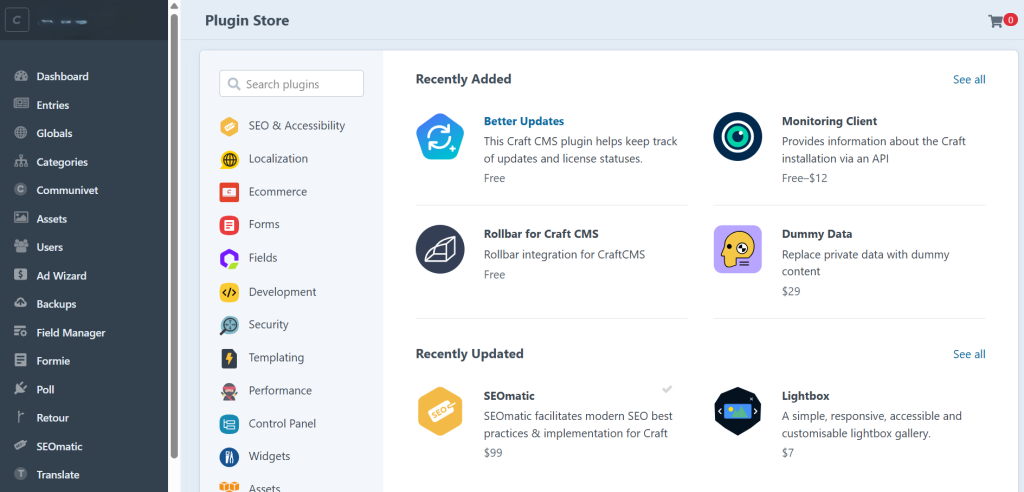The height and width of the screenshot is (492, 1024).
Task: Click the Localization globe category icon
Action: tap(229, 159)
